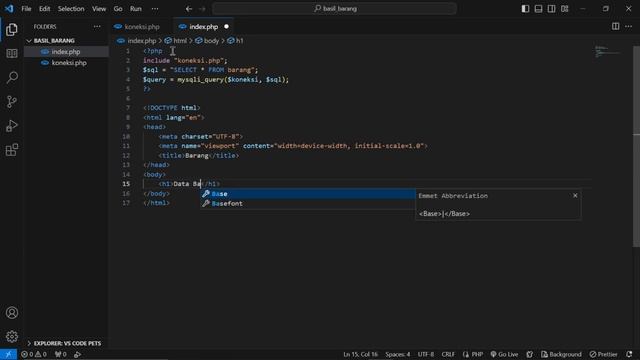Open Customize Layout icon
This screenshot has height=360, width=640.
tap(564, 9)
